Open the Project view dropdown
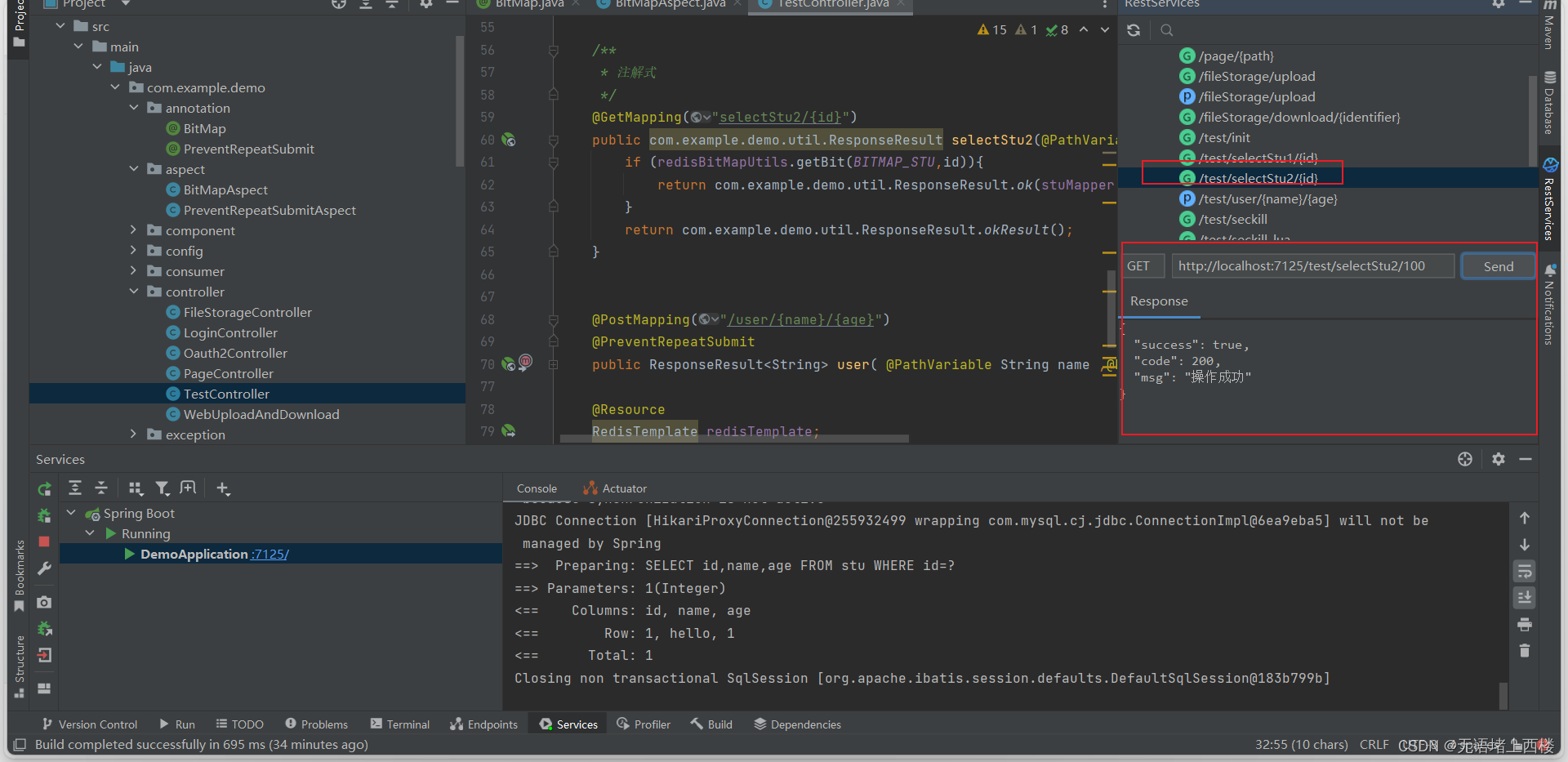 pyautogui.click(x=124, y=3)
